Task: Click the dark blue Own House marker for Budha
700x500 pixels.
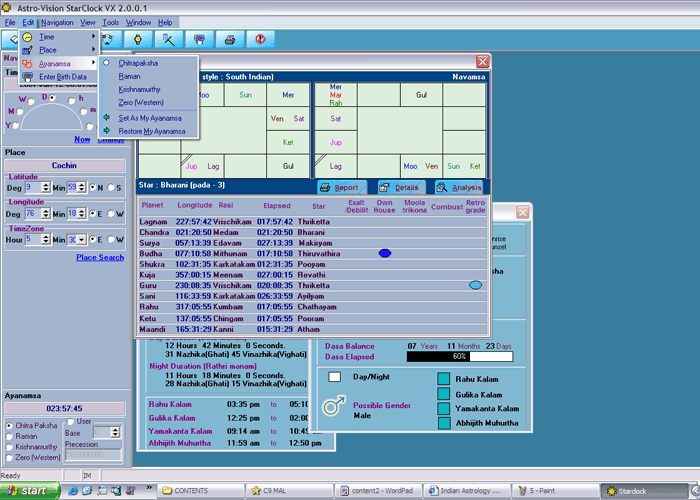Action: pos(385,253)
